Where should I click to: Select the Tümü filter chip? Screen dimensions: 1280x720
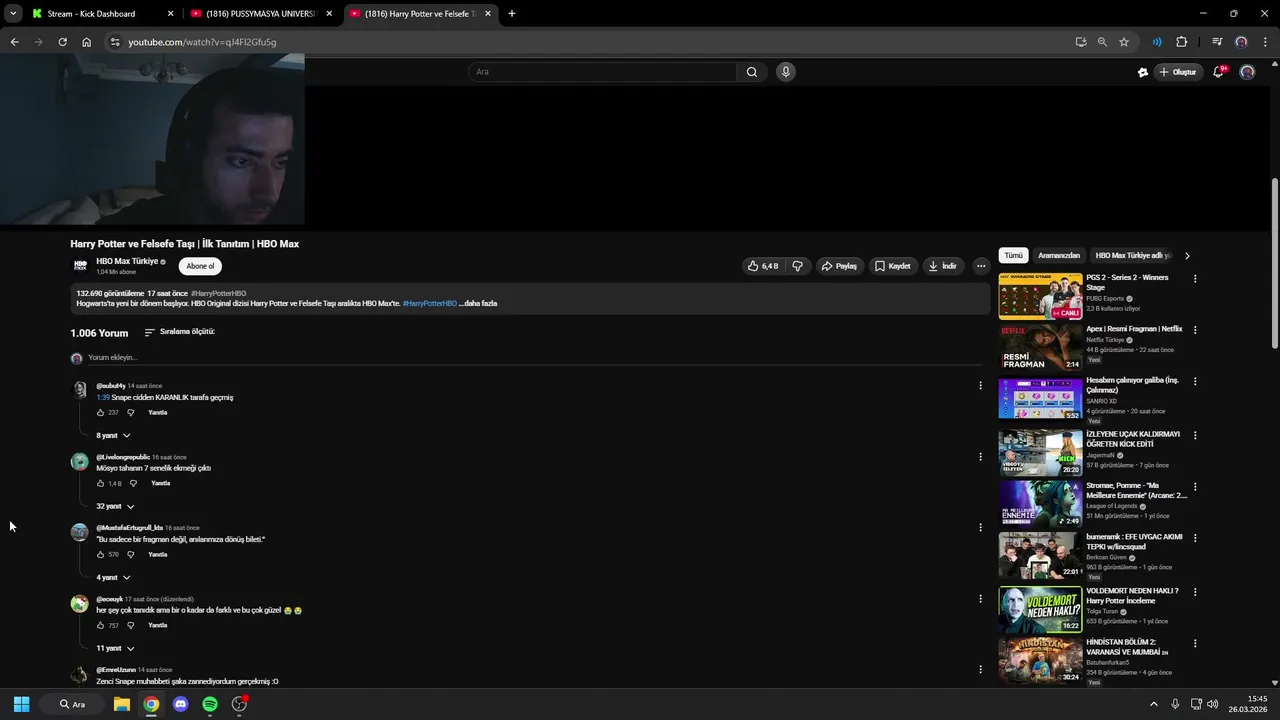point(1013,255)
